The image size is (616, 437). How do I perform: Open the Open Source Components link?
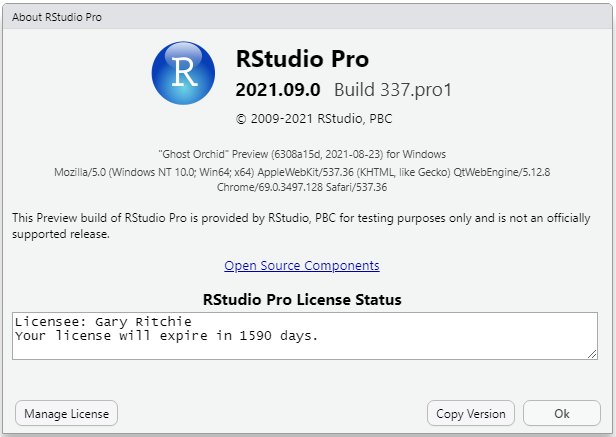coord(302,266)
